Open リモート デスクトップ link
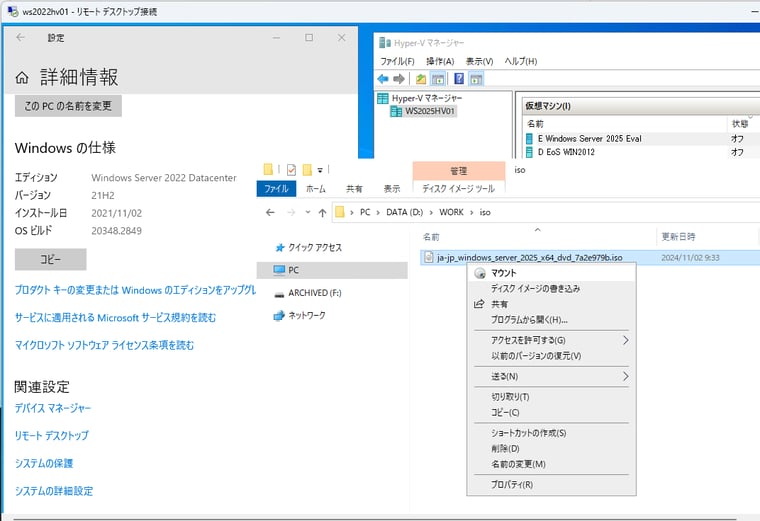Screen dimensions: 760x521 [52, 436]
